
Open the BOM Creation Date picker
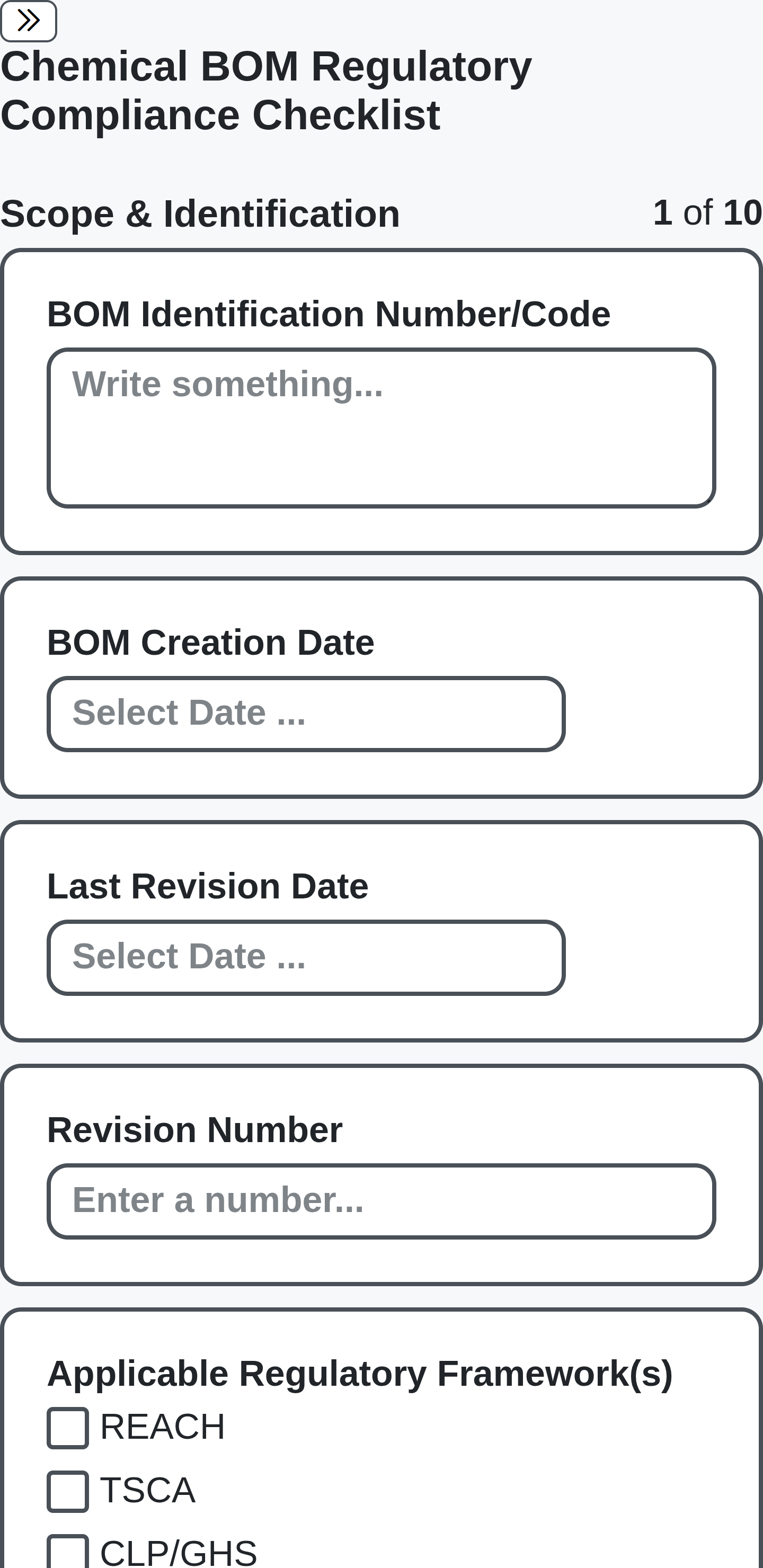click(305, 713)
